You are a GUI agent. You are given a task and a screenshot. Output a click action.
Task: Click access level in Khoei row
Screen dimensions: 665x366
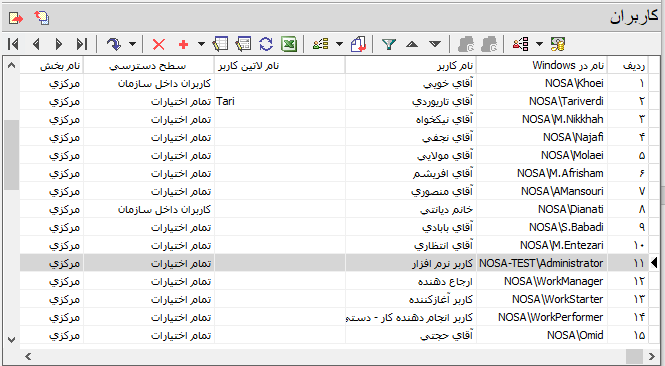148,83
